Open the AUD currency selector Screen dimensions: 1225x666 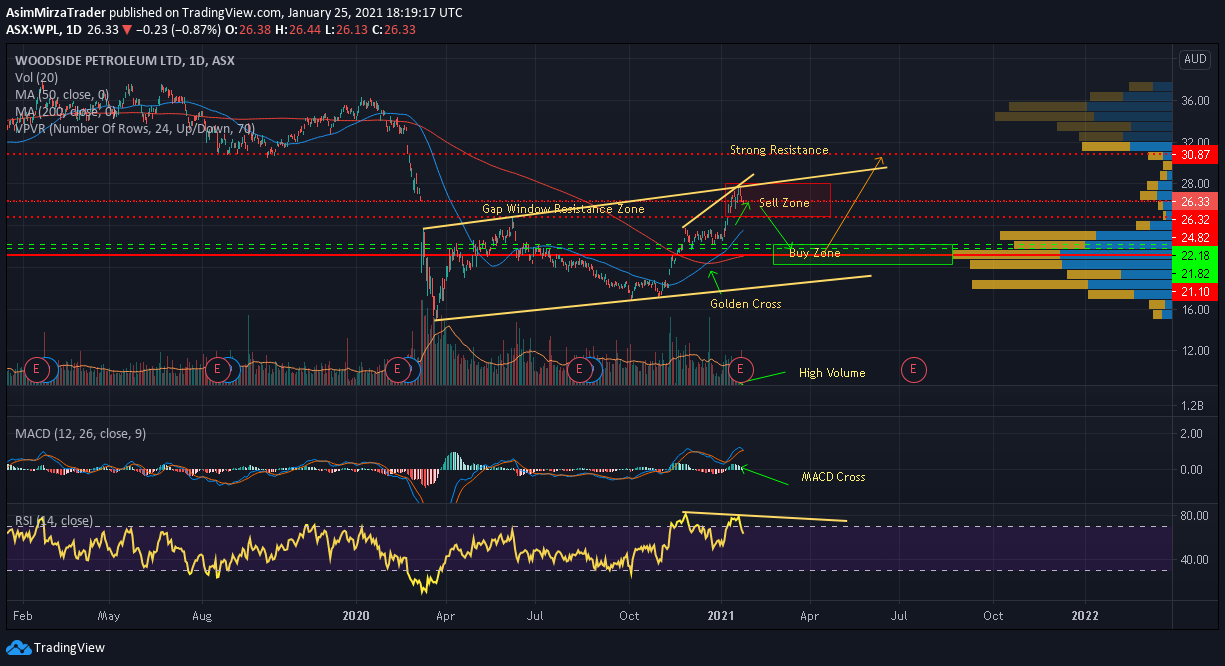coord(1195,60)
